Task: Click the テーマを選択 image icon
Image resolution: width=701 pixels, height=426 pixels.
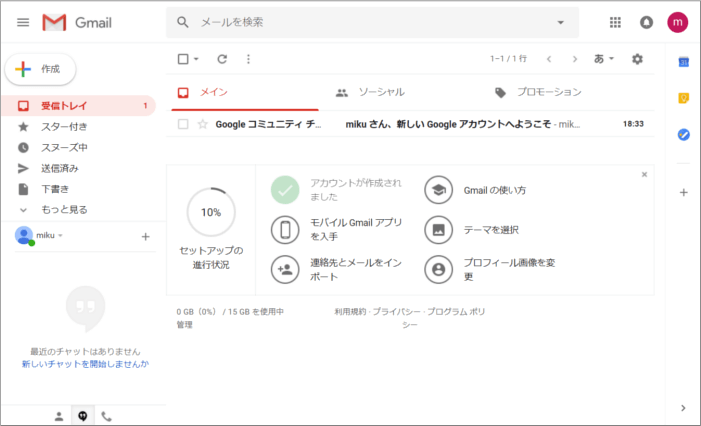Action: pos(439,230)
